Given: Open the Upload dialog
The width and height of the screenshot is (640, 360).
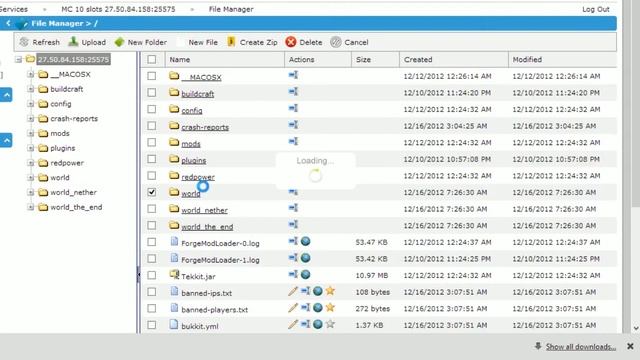Looking at the screenshot, I should coord(87,42).
